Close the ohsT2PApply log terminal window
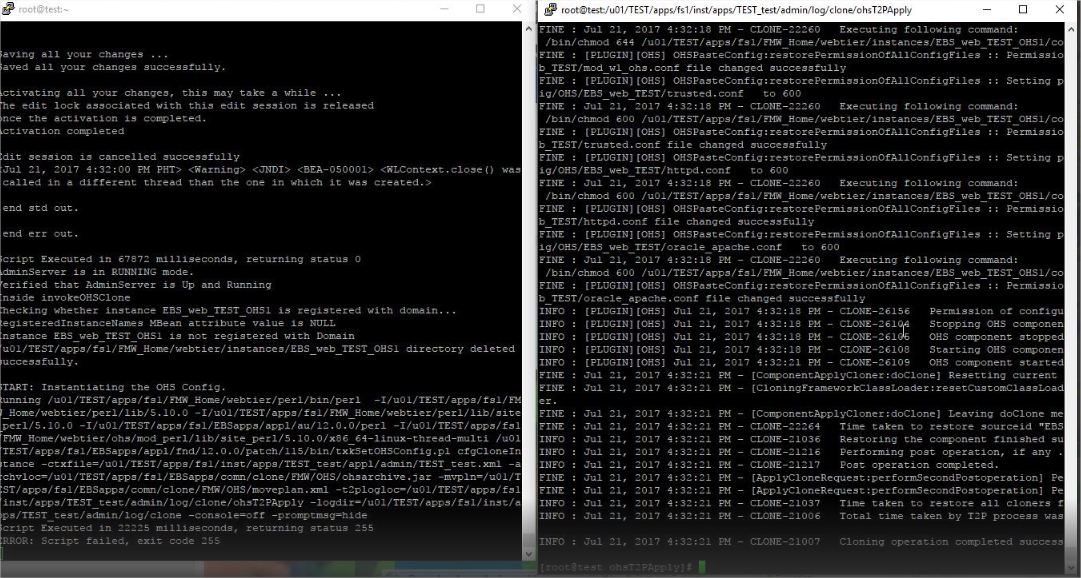1081x578 pixels. (x=1059, y=9)
